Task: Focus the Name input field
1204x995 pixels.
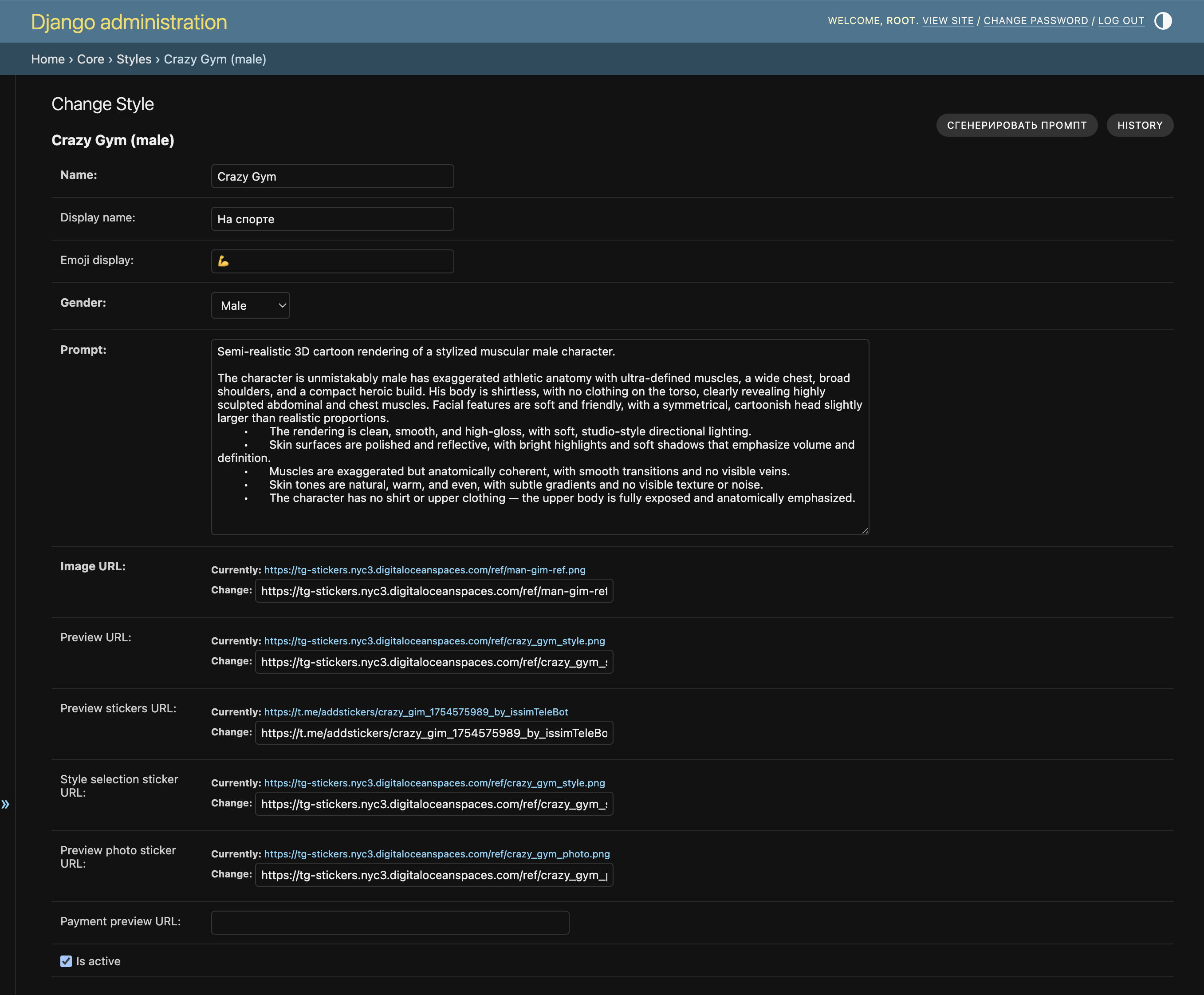Action: (x=332, y=177)
